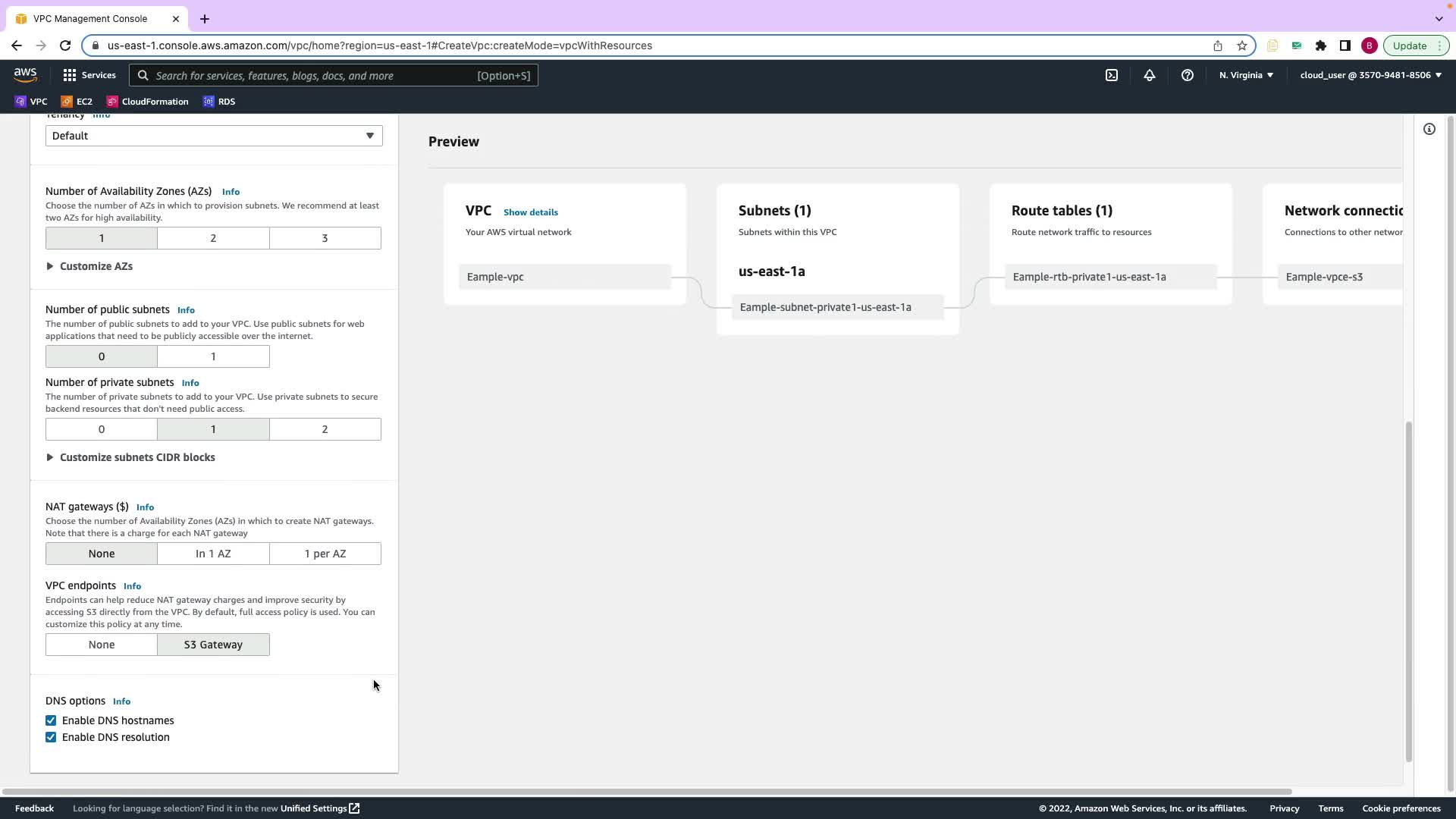Open cloud_user account menu
Viewport: 1456px width, 819px height.
point(1370,75)
